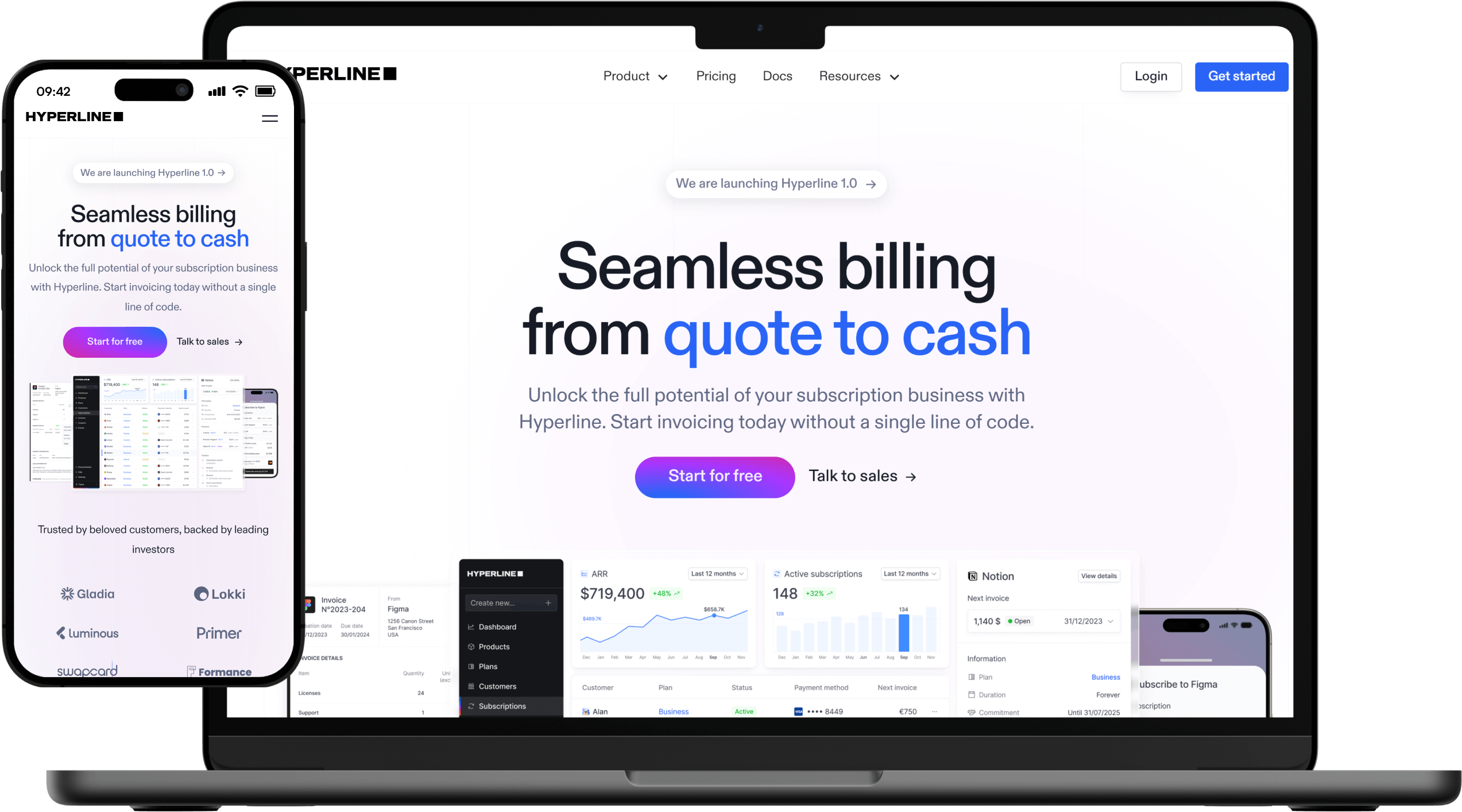Click Login button in header
The width and height of the screenshot is (1462, 812).
(x=1152, y=76)
